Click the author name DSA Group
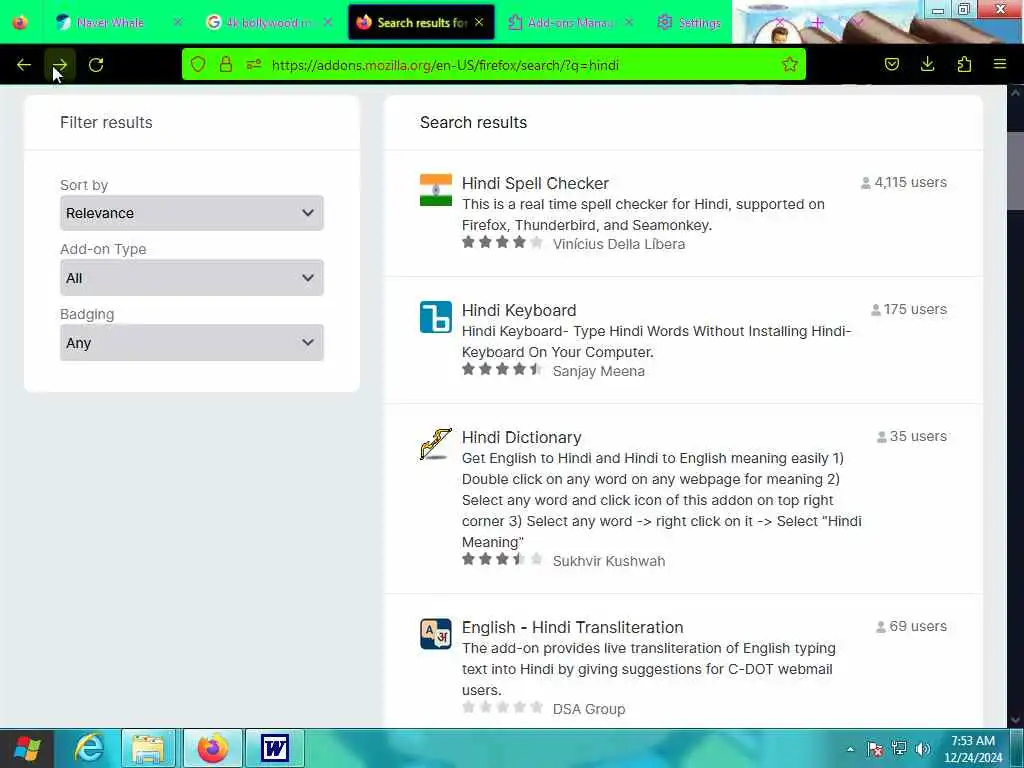Screen dimensions: 1024x768 pyautogui.click(x=588, y=709)
